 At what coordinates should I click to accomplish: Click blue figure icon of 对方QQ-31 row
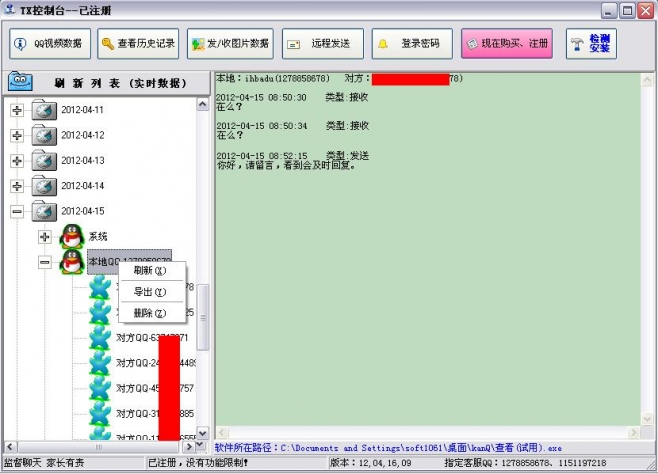pyautogui.click(x=100, y=413)
